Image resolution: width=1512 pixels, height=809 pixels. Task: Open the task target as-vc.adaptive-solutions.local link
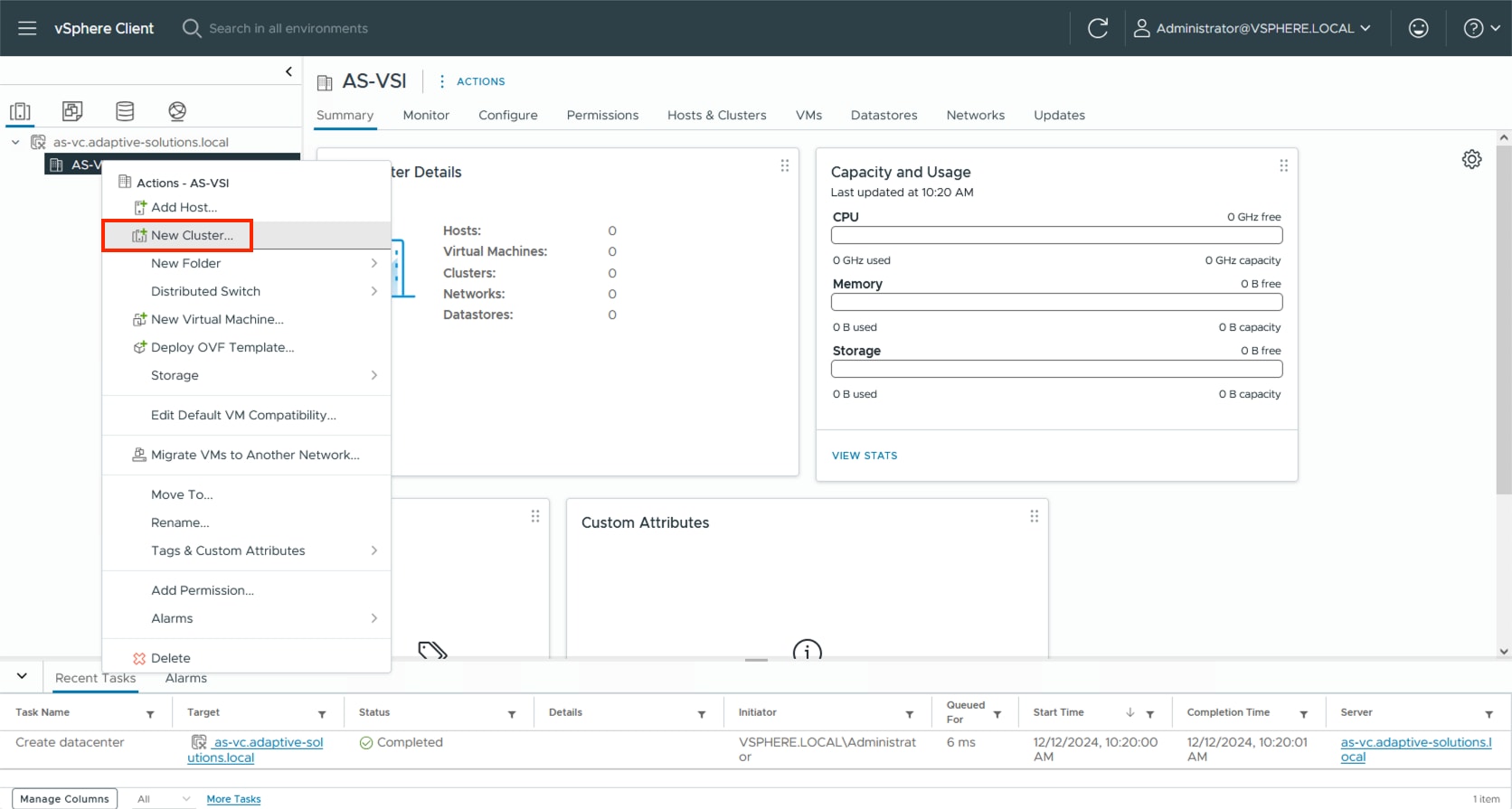pos(255,749)
